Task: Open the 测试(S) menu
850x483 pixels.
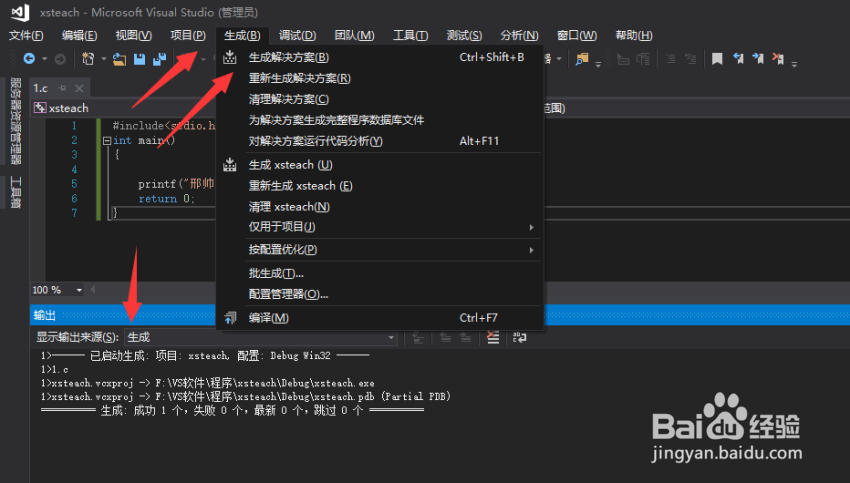Action: coord(464,35)
